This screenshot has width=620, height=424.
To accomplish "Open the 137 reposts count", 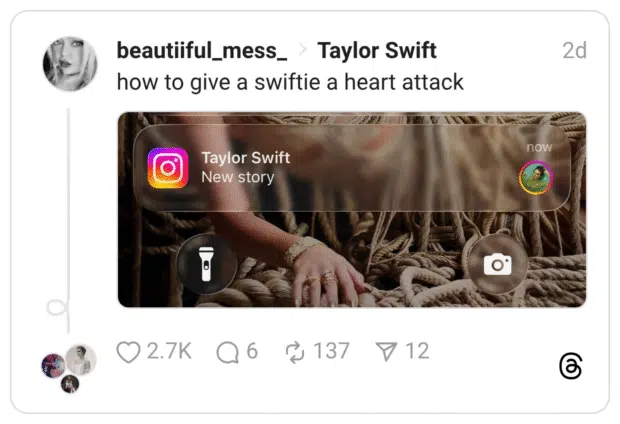I will tap(331, 351).
